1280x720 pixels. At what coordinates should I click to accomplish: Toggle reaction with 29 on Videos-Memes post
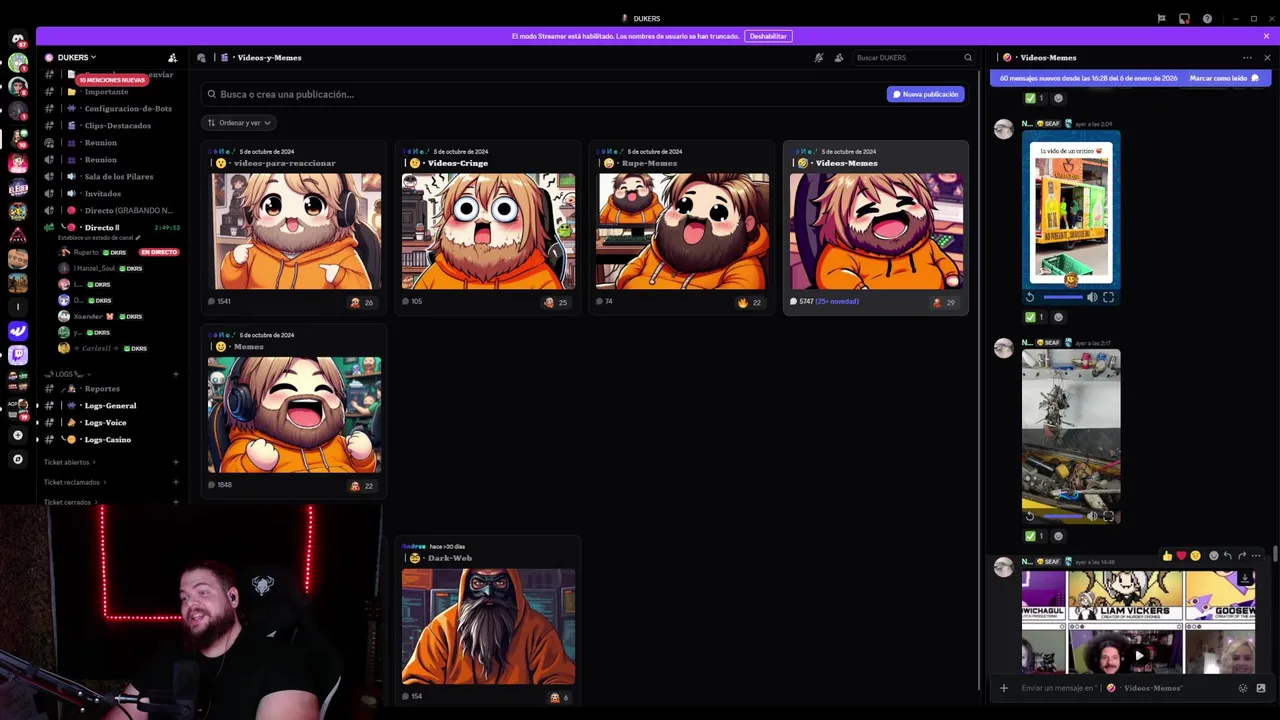click(944, 302)
